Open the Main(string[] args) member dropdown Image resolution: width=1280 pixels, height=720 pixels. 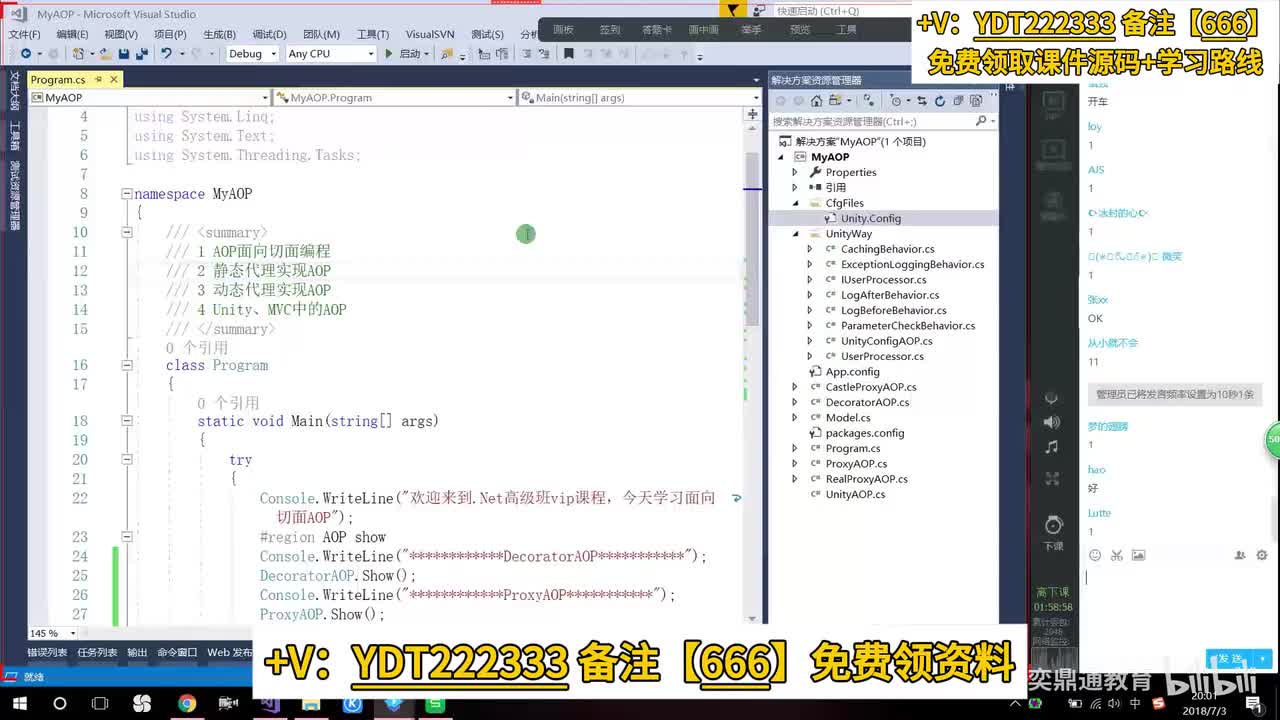point(640,97)
